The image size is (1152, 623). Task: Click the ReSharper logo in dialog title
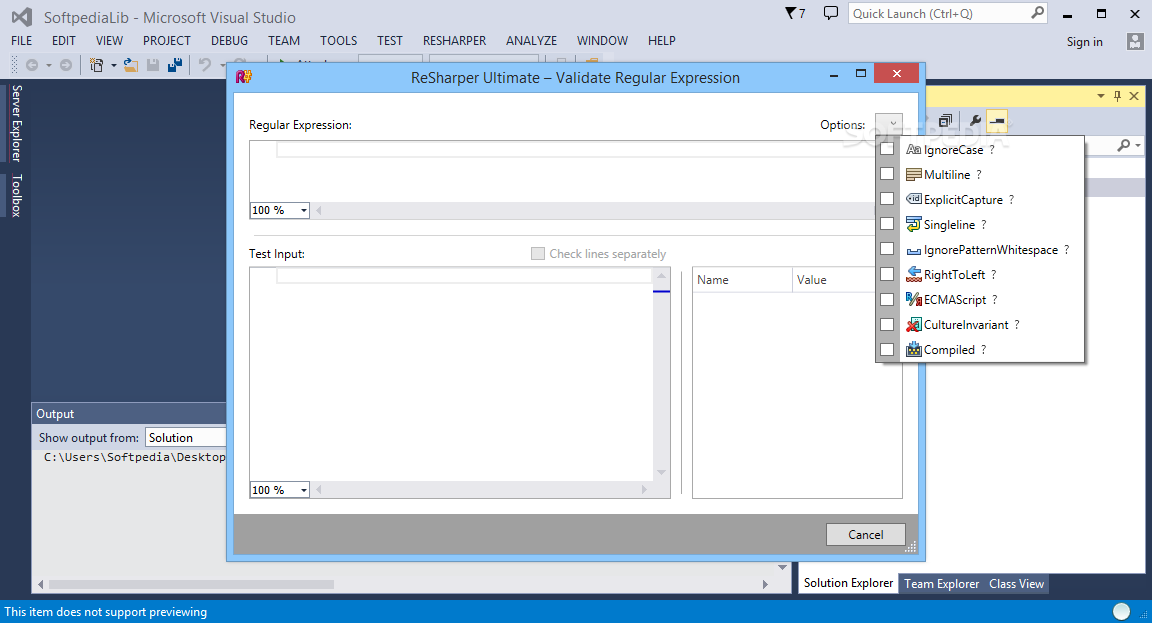point(244,76)
